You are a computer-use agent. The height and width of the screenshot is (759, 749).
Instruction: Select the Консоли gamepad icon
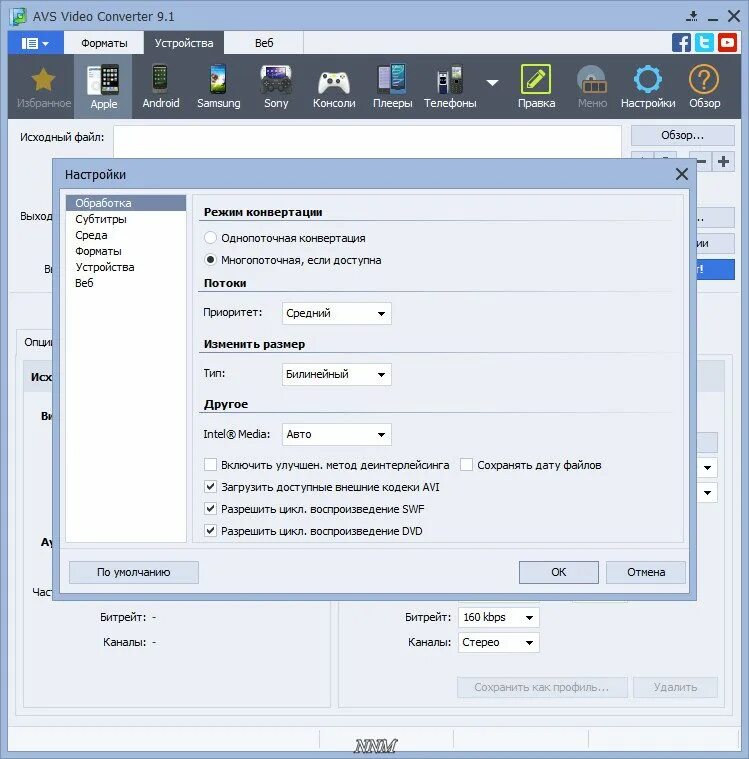pyautogui.click(x=334, y=82)
